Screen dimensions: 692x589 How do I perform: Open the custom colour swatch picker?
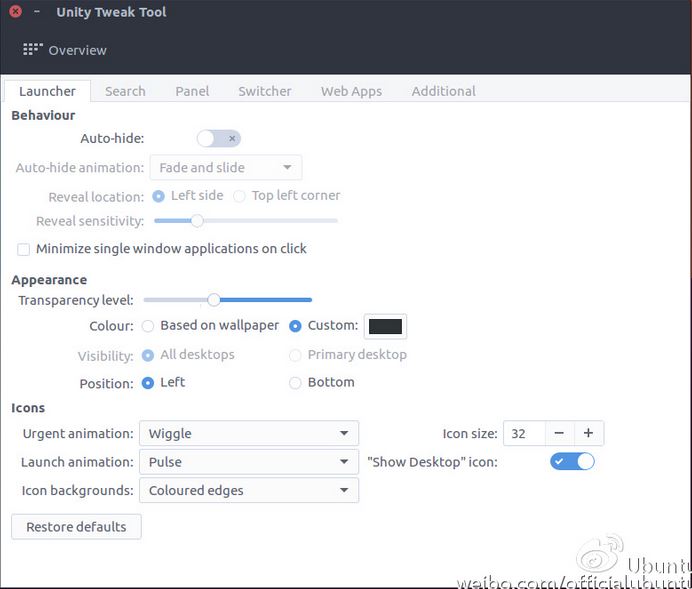385,326
